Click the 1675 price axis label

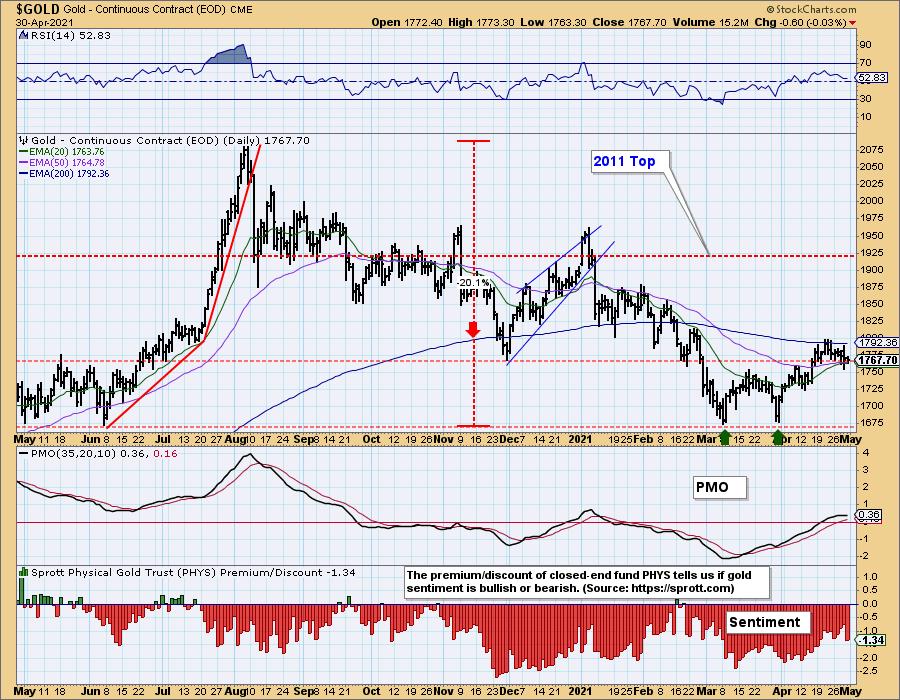tap(871, 422)
